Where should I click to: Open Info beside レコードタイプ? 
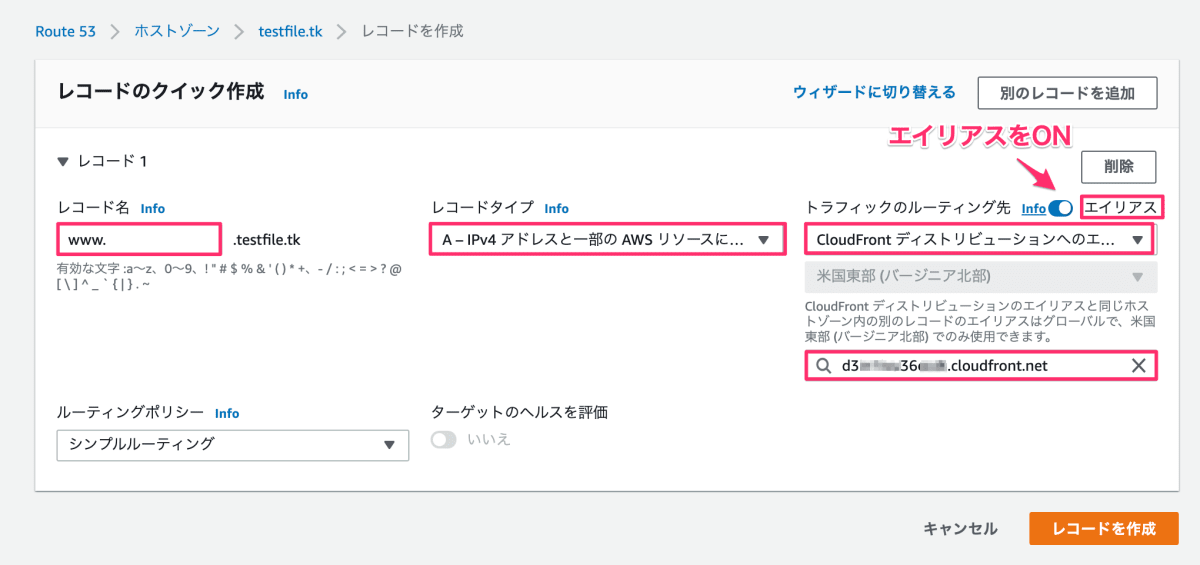tap(557, 208)
